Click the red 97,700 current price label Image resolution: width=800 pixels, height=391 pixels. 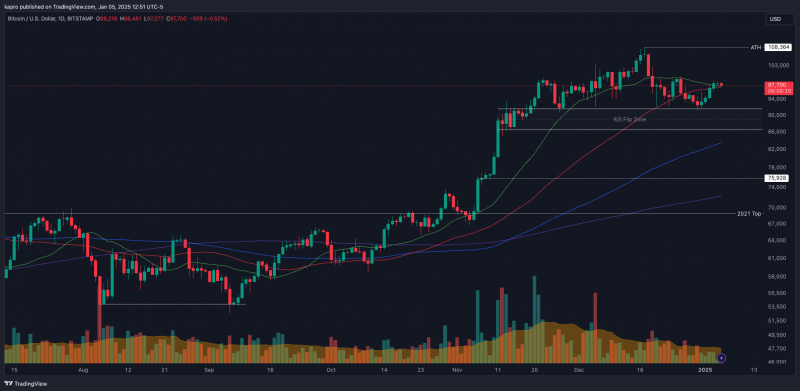click(x=778, y=87)
